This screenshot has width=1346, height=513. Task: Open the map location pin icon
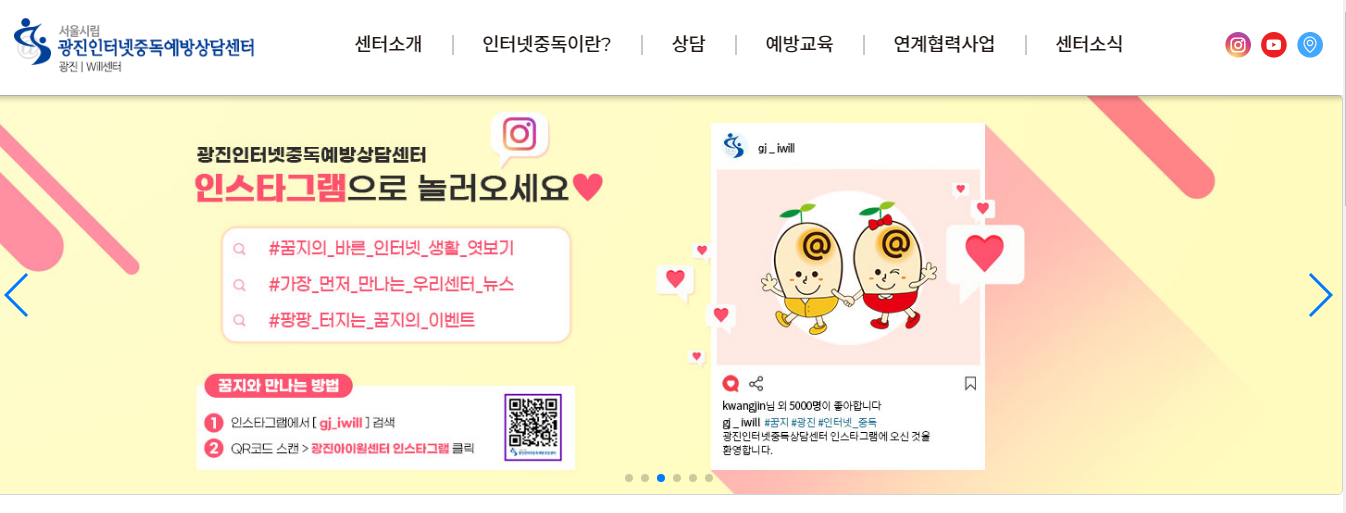pos(1310,45)
